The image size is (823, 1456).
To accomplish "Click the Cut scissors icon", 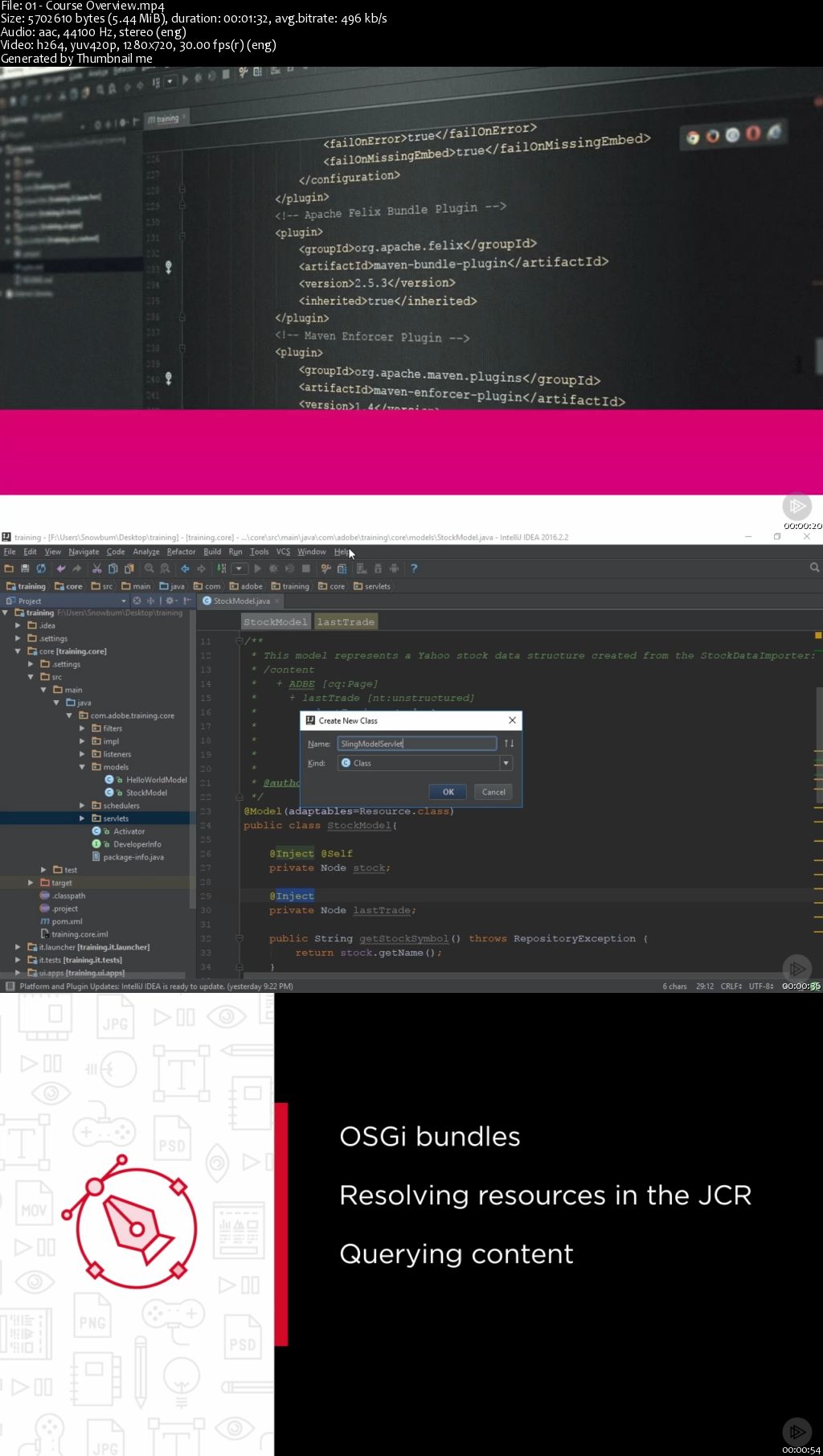I will (x=97, y=568).
